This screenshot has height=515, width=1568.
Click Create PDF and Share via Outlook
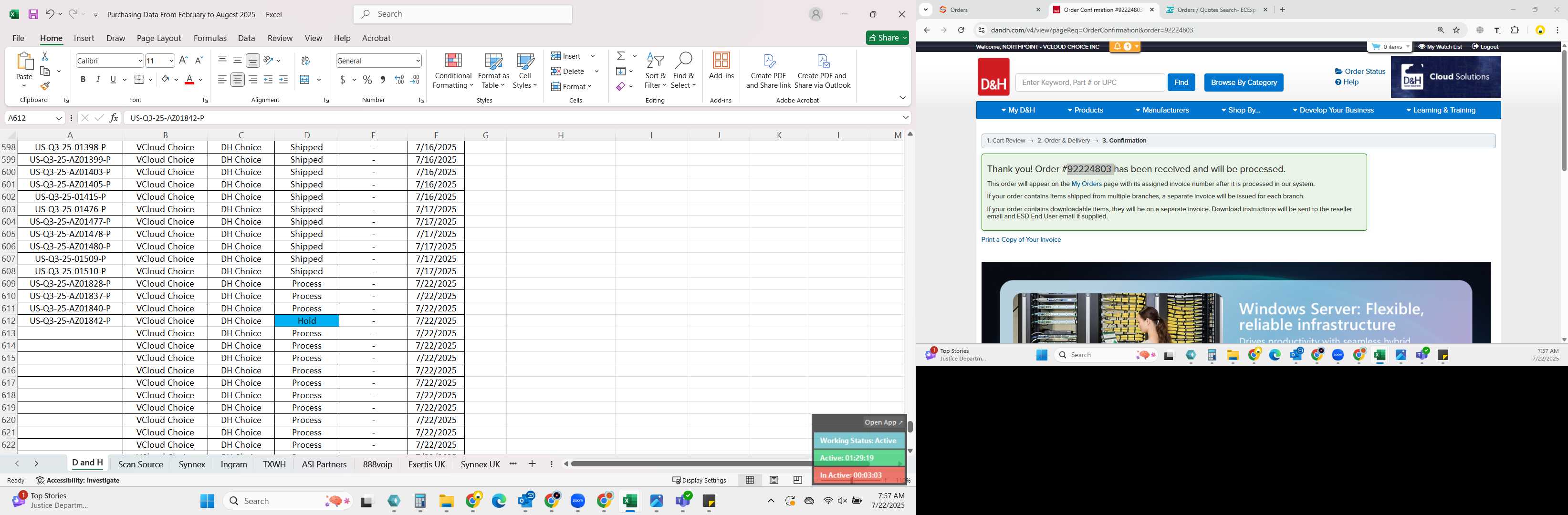point(822,71)
